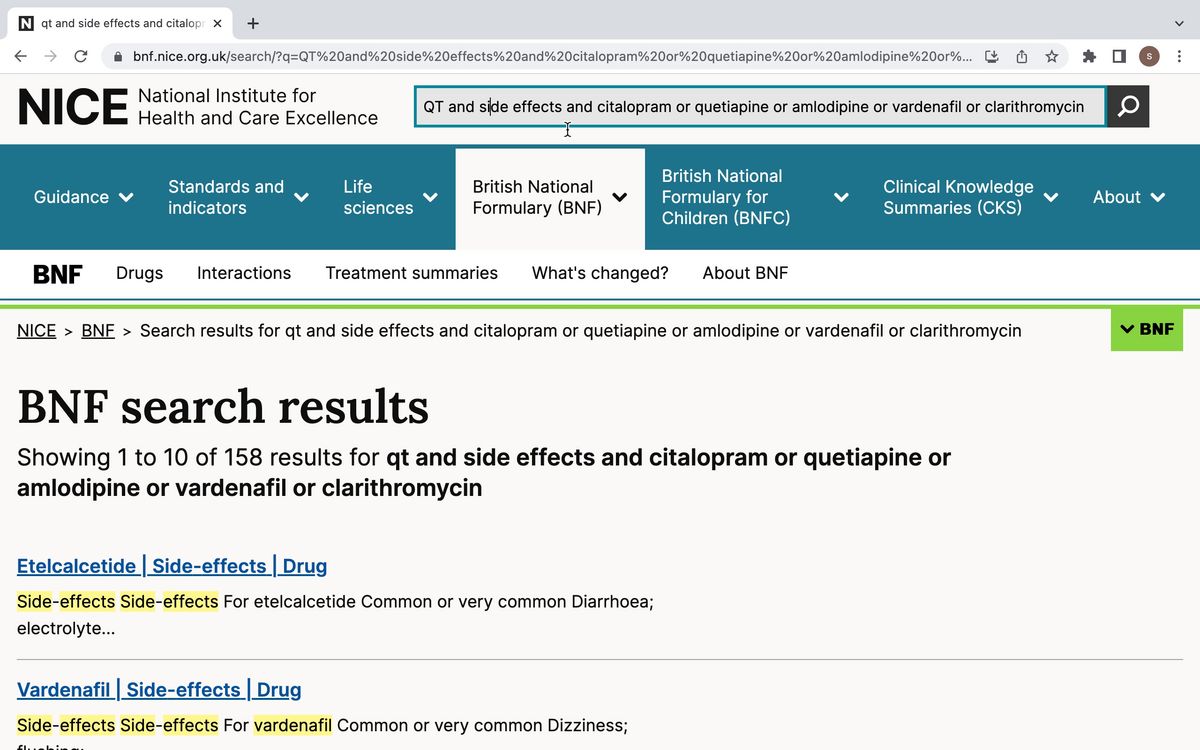The height and width of the screenshot is (750, 1200).
Task: Close the qt and side effects tab
Action: point(217,23)
